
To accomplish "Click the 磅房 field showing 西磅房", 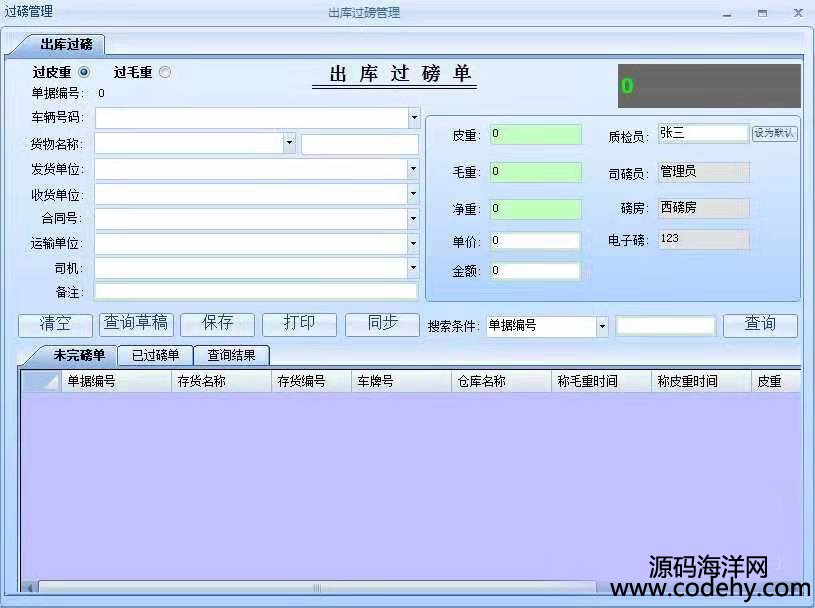I will click(x=704, y=208).
